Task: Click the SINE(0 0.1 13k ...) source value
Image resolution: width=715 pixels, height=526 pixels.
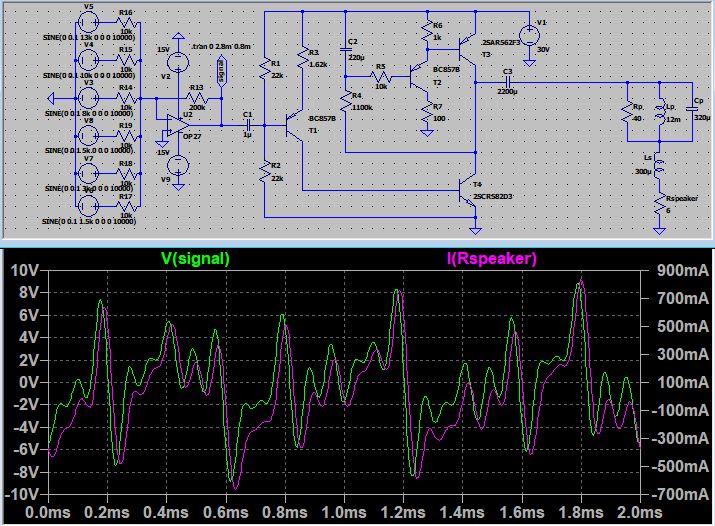Action: 89,38
